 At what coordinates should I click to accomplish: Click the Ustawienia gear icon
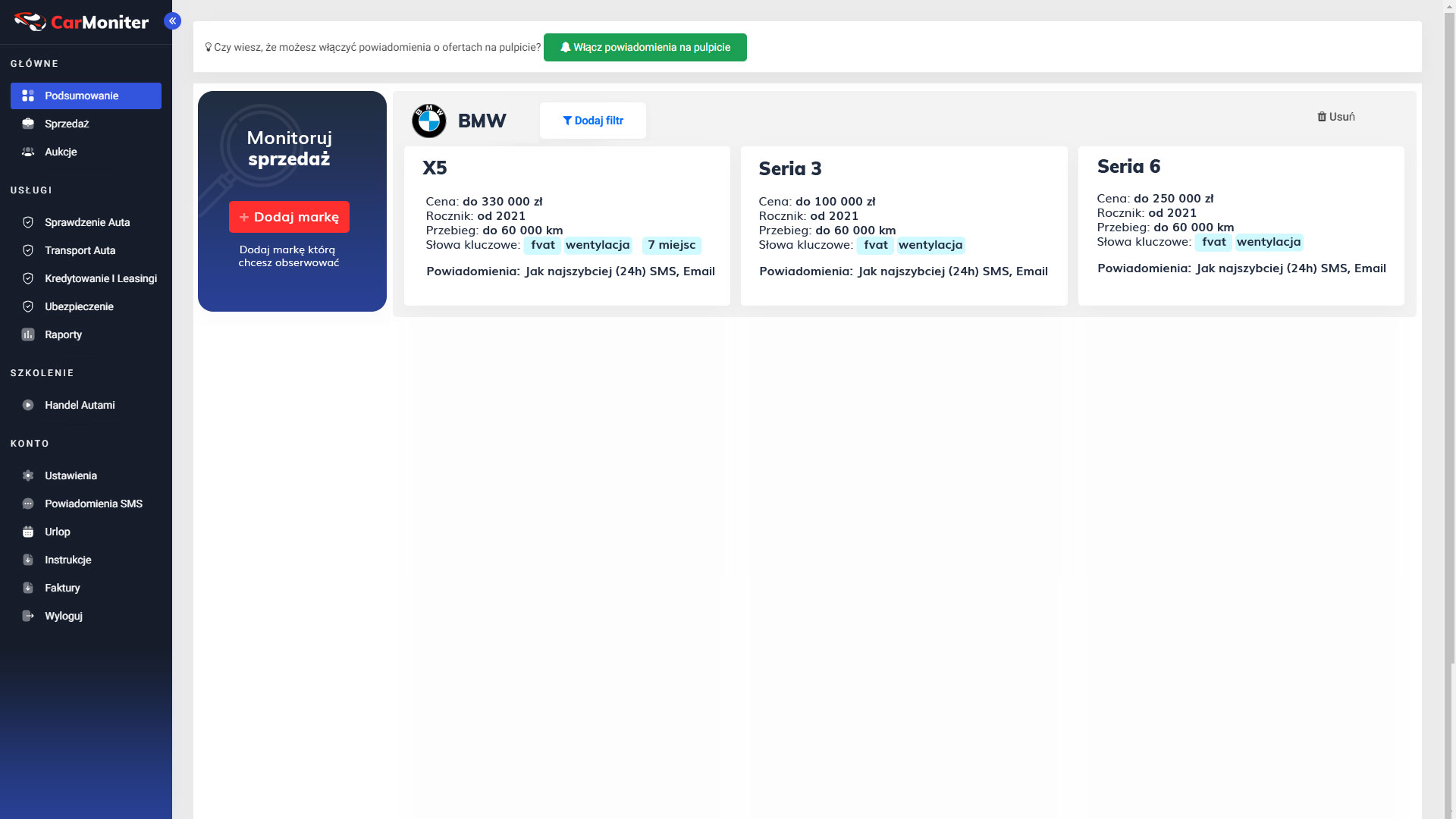point(28,475)
